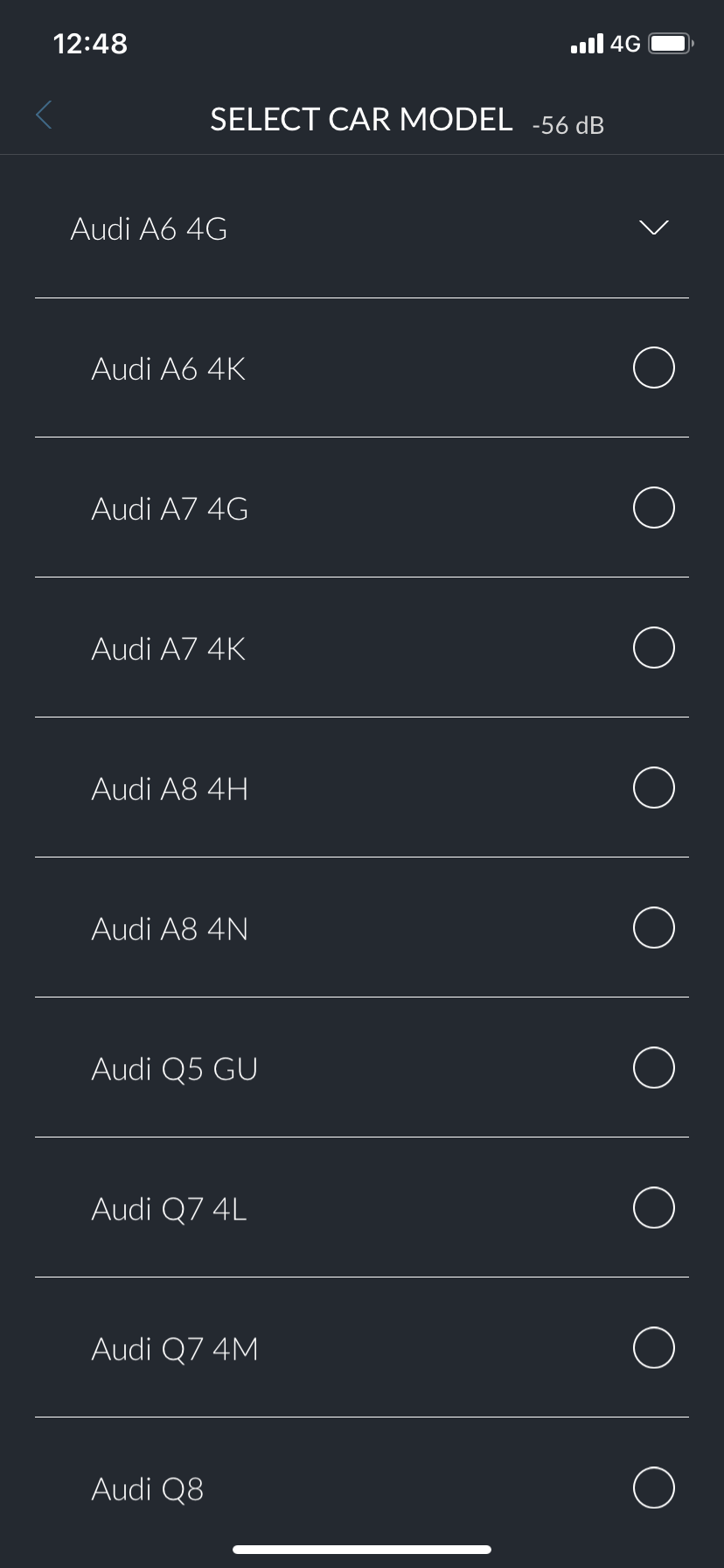Tap the Audi A8 4H list label
The height and width of the screenshot is (1568, 724).
tap(170, 789)
